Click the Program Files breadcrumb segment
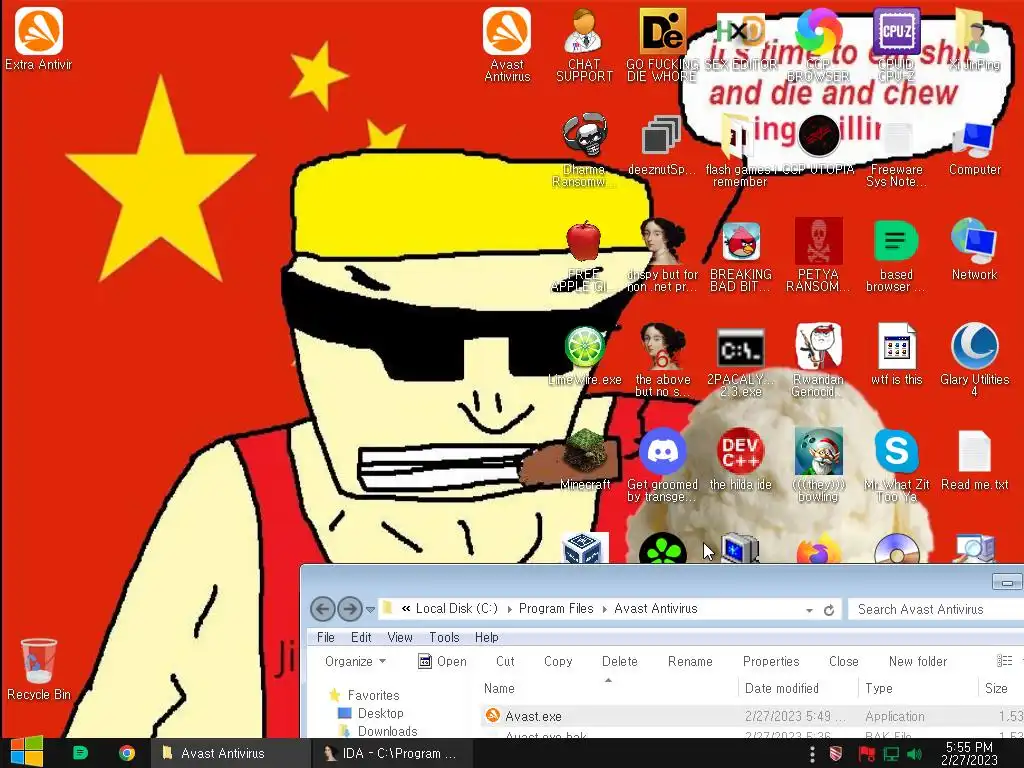 click(x=556, y=609)
